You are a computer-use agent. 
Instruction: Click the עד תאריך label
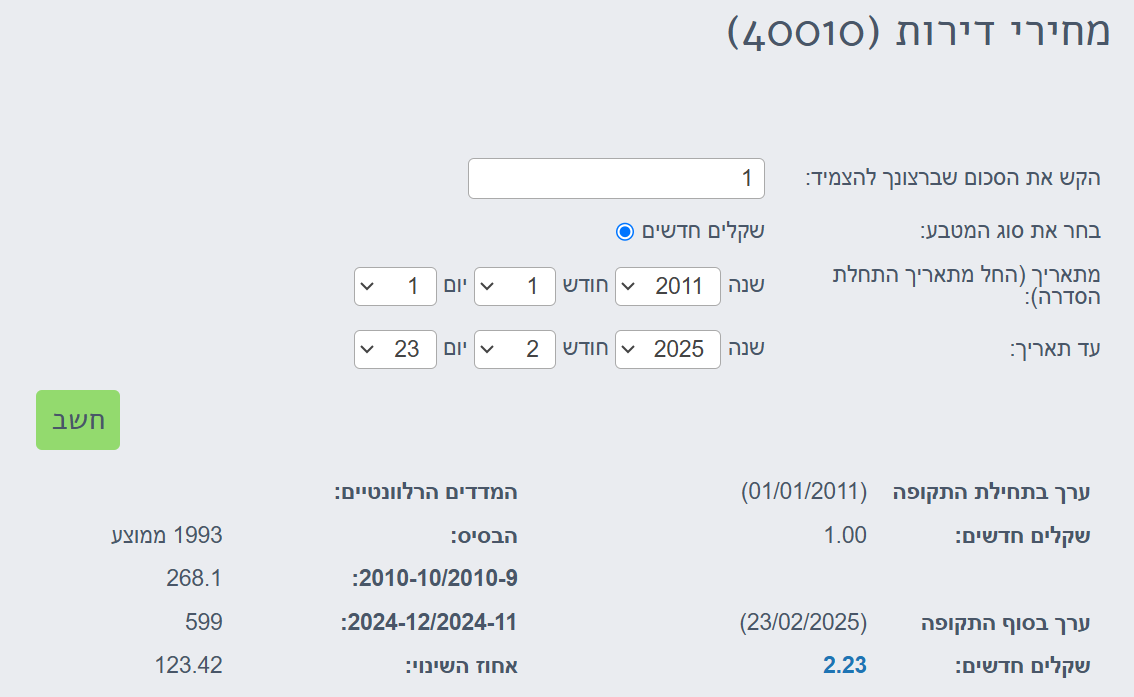pyautogui.click(x=1054, y=349)
